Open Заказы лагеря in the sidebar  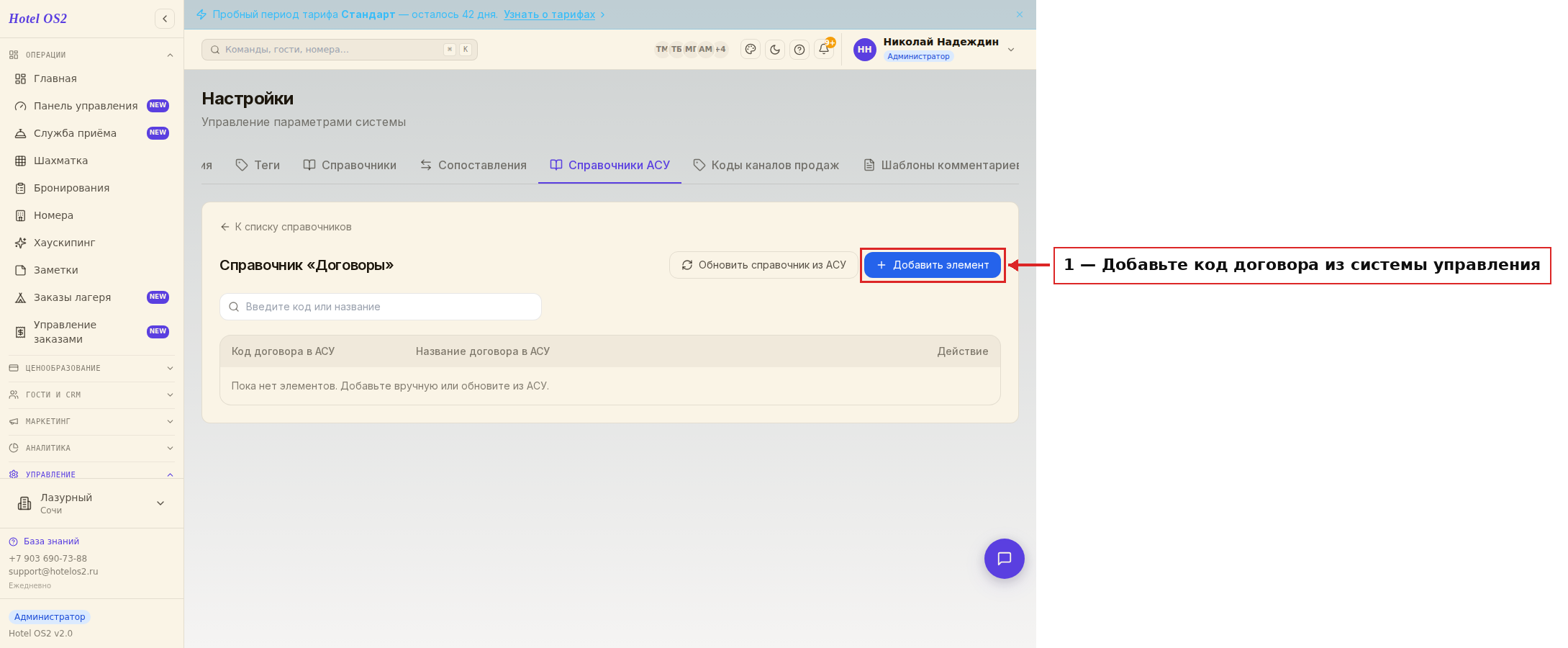(91, 297)
